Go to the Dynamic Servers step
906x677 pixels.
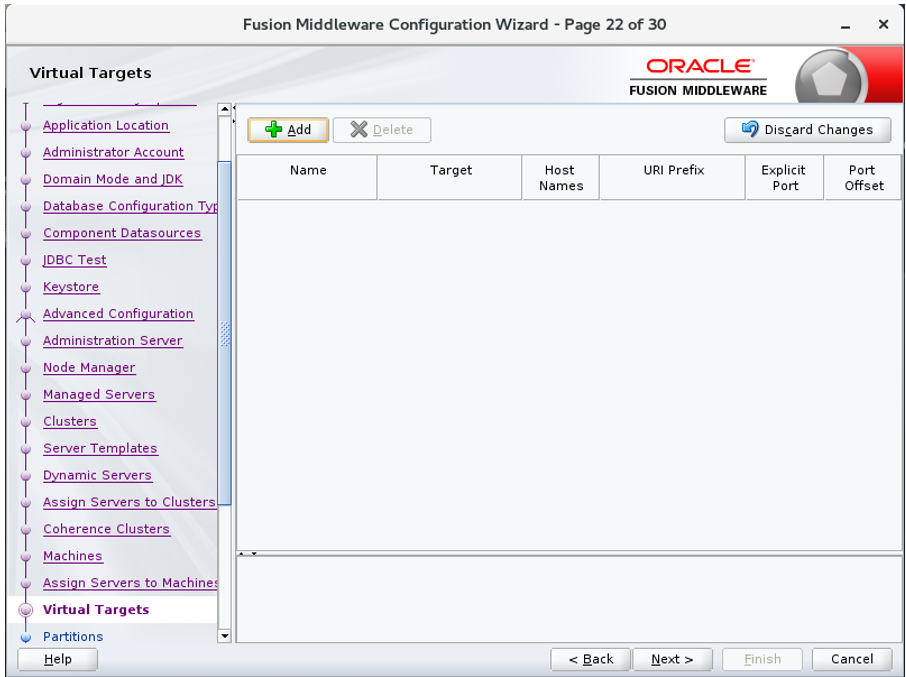click(97, 475)
